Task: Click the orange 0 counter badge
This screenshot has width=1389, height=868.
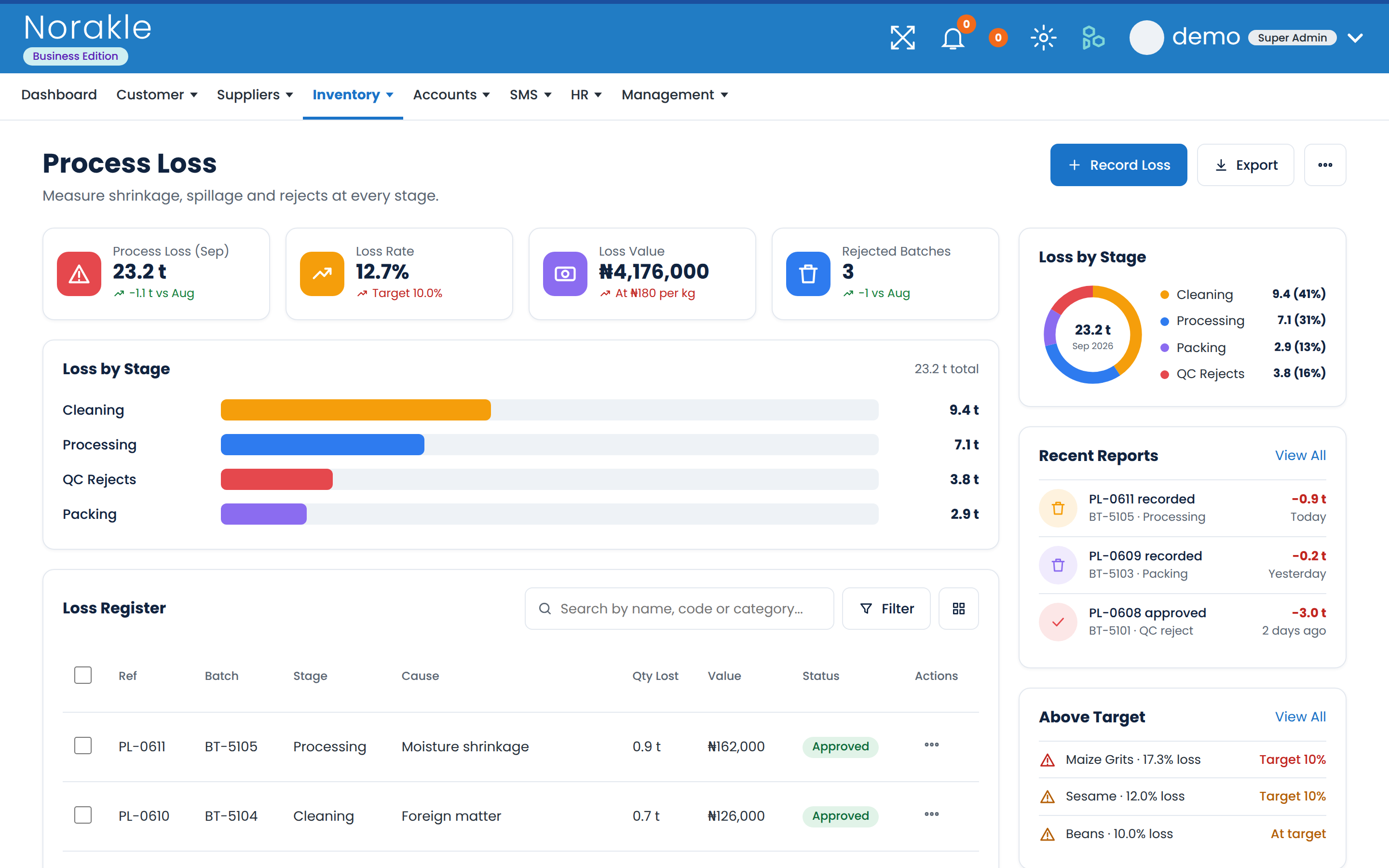Action: point(998,38)
